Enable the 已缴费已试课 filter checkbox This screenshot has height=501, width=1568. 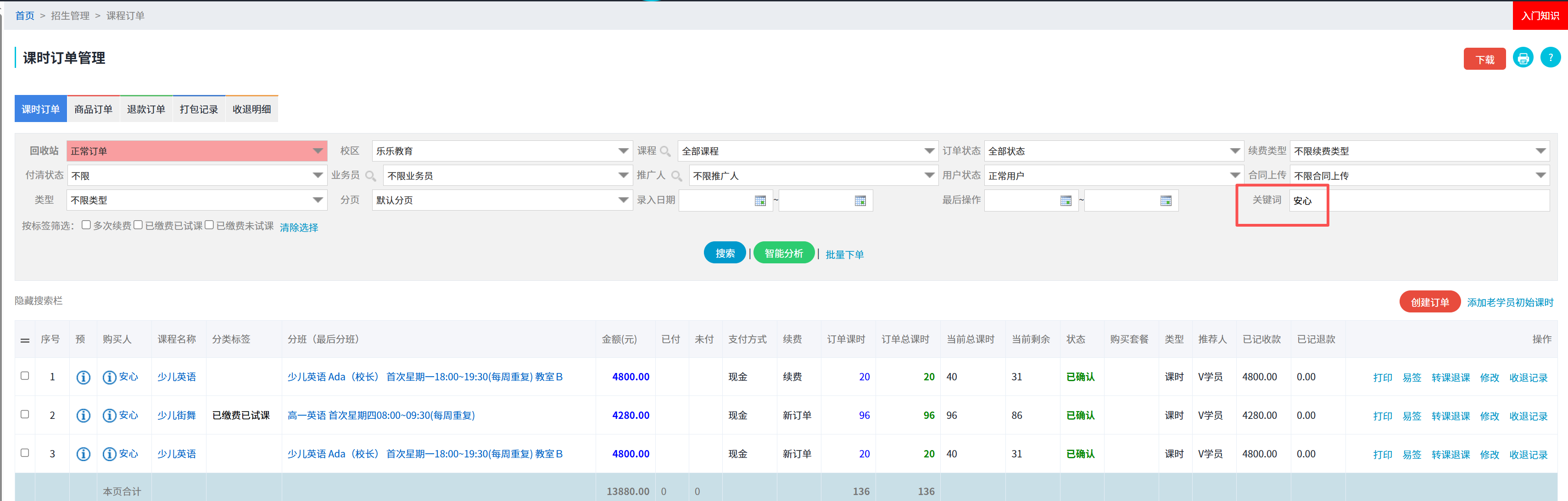(138, 225)
